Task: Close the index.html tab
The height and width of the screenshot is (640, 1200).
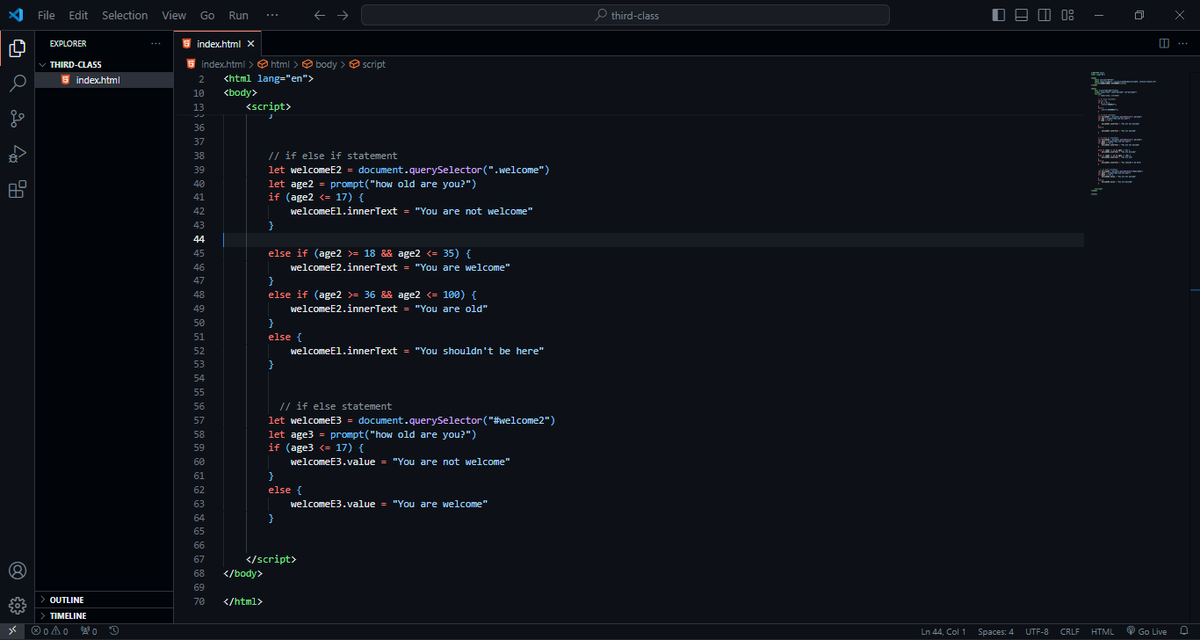Action: [x=251, y=44]
